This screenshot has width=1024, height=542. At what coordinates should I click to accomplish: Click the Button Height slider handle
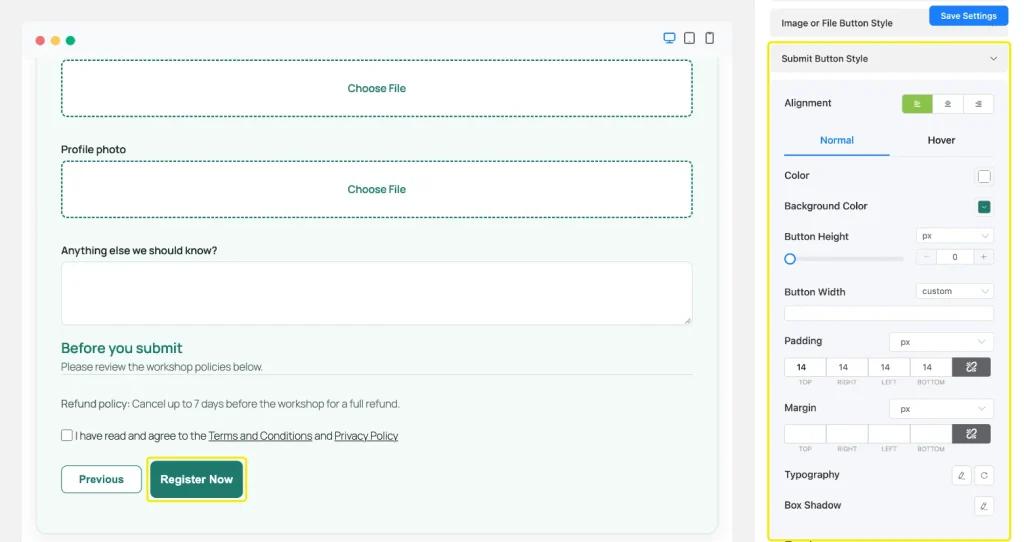coord(790,259)
